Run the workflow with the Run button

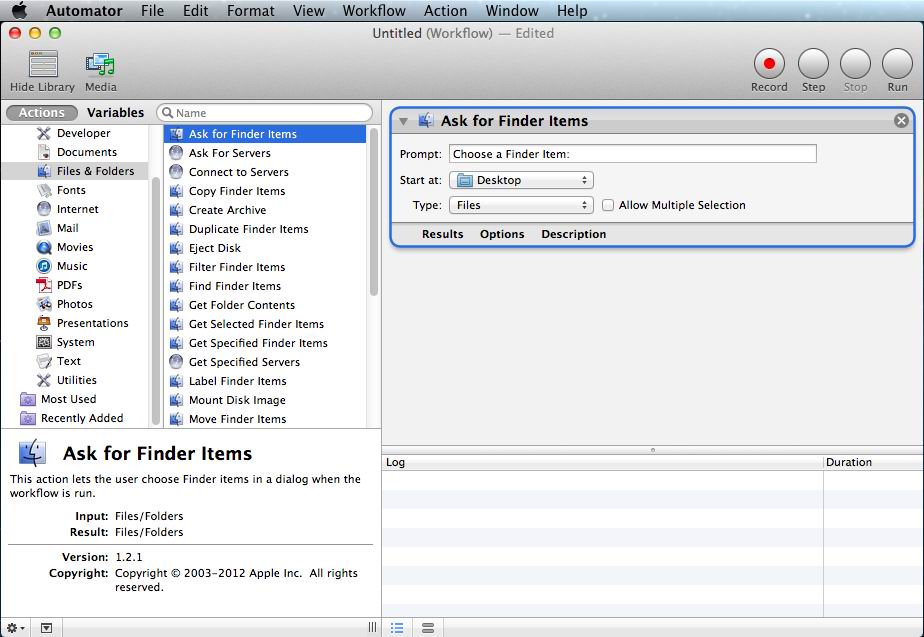897,64
